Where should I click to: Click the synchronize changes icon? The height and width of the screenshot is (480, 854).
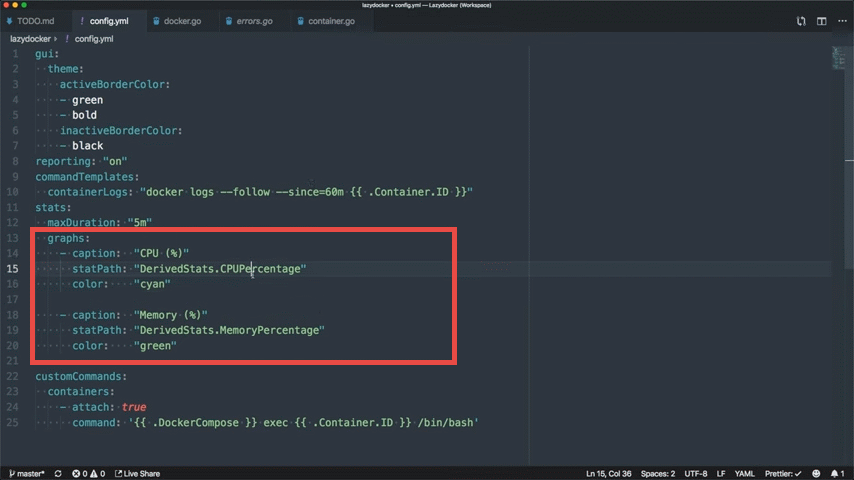click(58, 473)
